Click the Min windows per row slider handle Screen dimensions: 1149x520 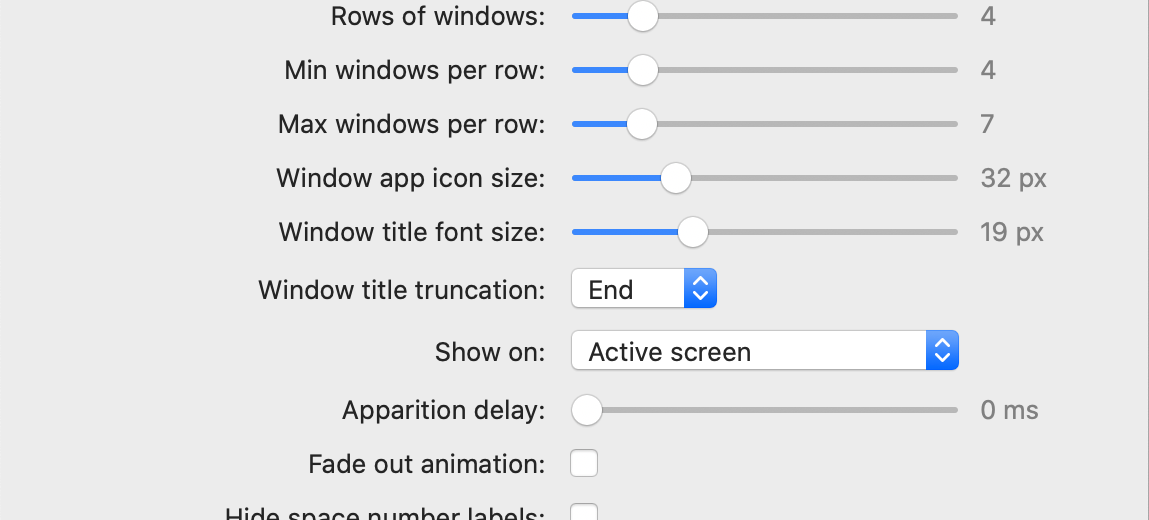(642, 70)
